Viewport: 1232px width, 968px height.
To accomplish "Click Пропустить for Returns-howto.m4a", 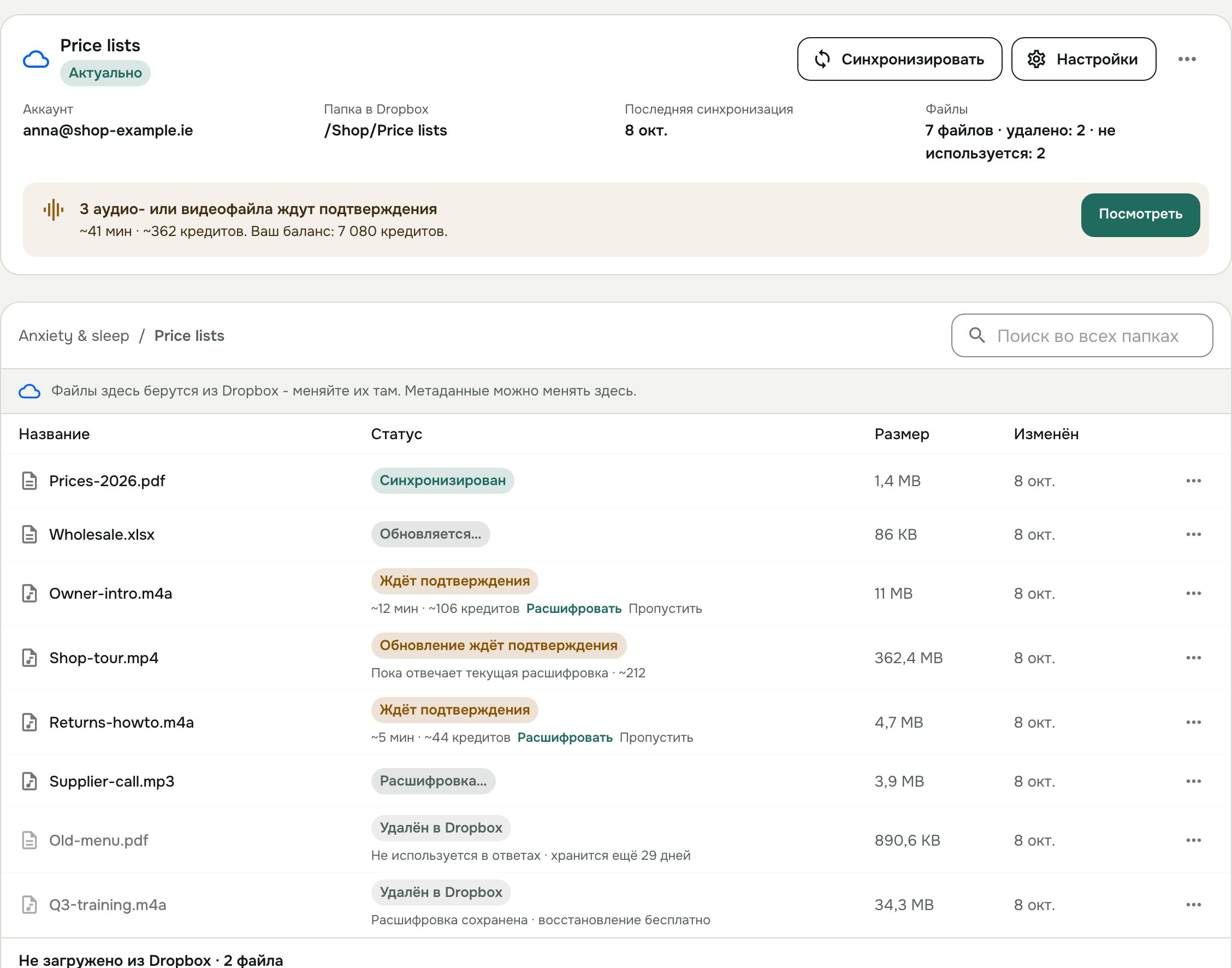I will point(656,737).
